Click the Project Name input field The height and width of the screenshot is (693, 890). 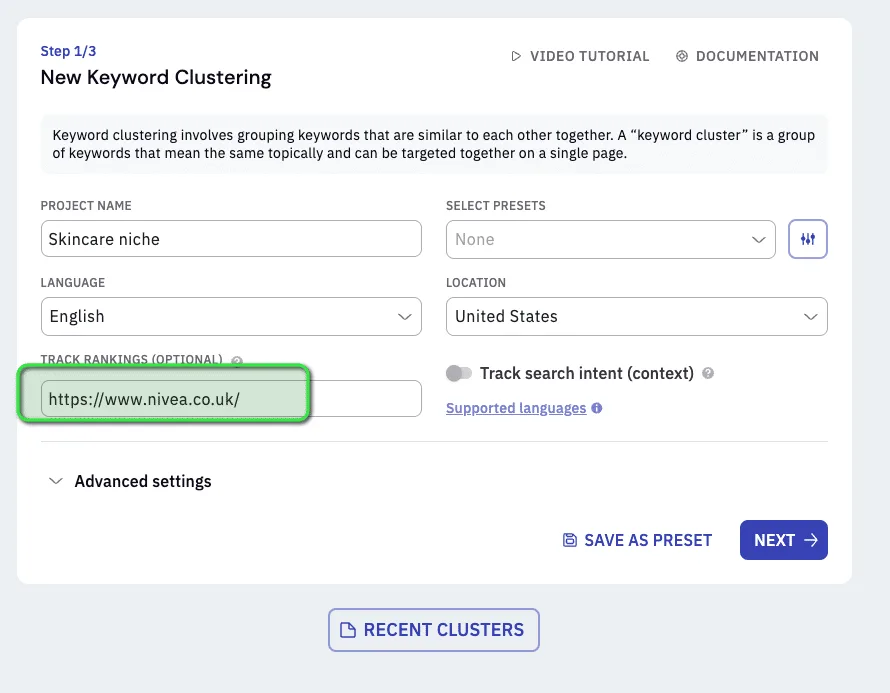[x=231, y=239]
